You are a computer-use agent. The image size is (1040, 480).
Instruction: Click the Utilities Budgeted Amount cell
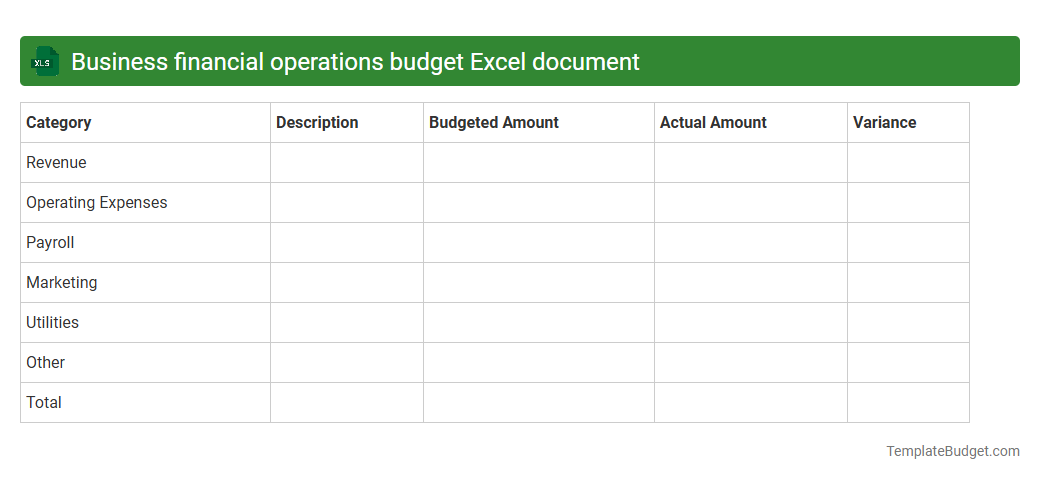point(539,322)
